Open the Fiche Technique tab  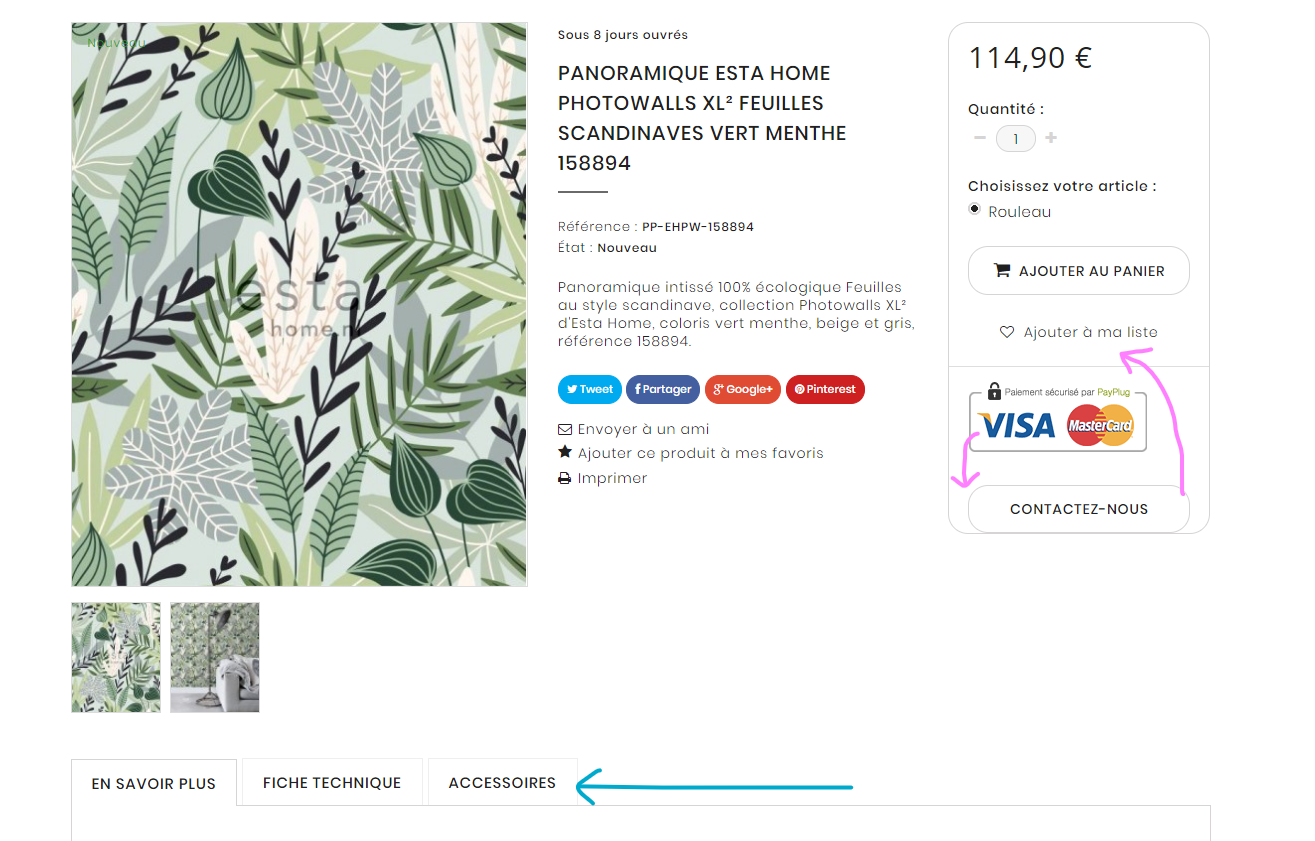click(332, 783)
